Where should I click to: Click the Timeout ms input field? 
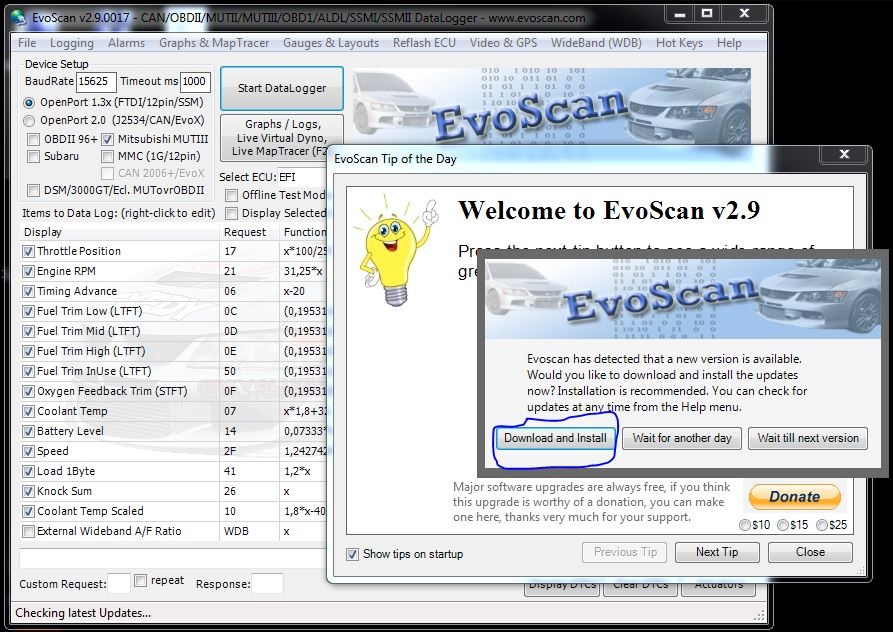[195, 81]
